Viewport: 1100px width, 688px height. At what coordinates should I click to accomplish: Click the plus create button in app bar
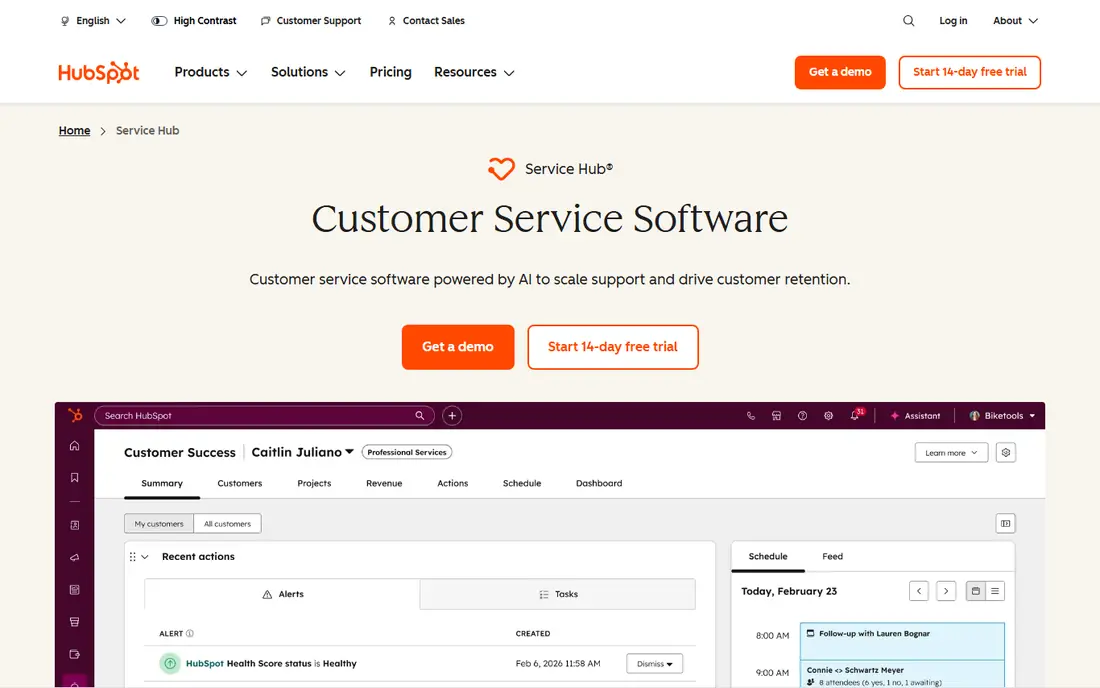[452, 416]
